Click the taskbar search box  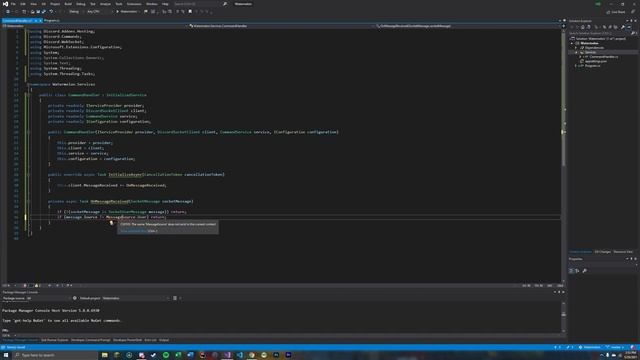(55, 355)
